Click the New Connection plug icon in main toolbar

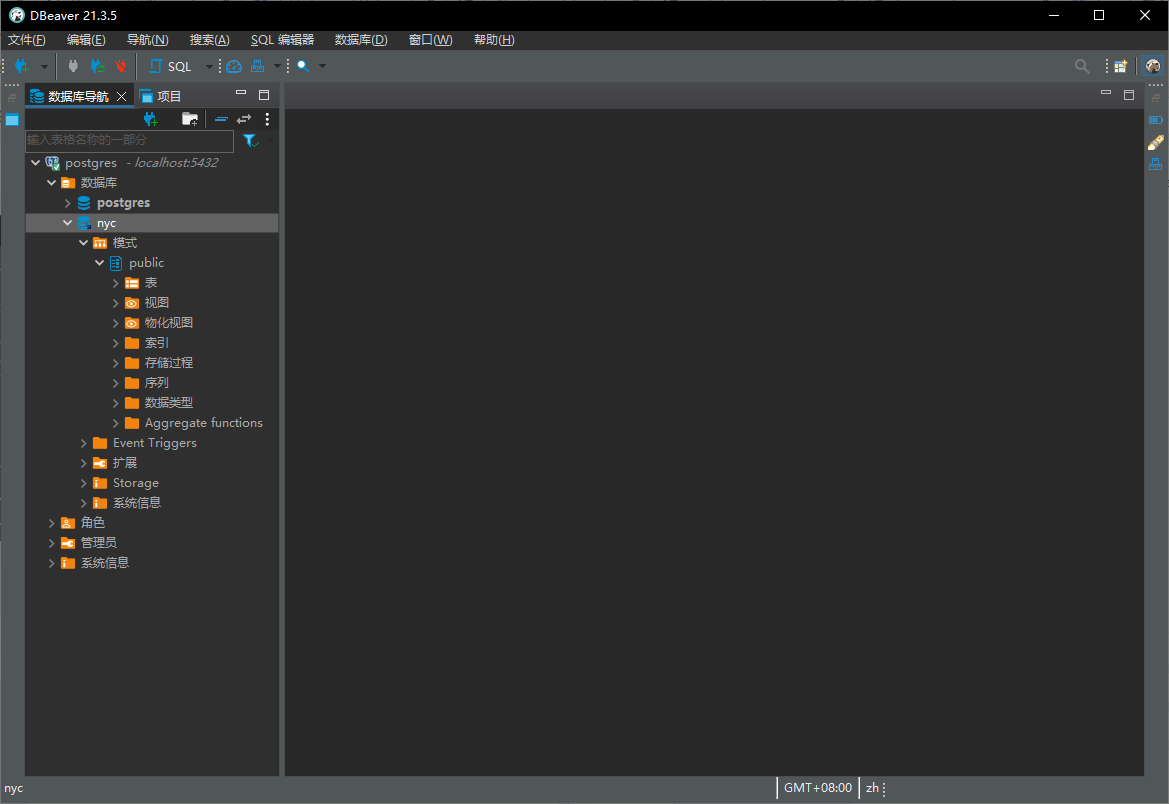click(22, 66)
